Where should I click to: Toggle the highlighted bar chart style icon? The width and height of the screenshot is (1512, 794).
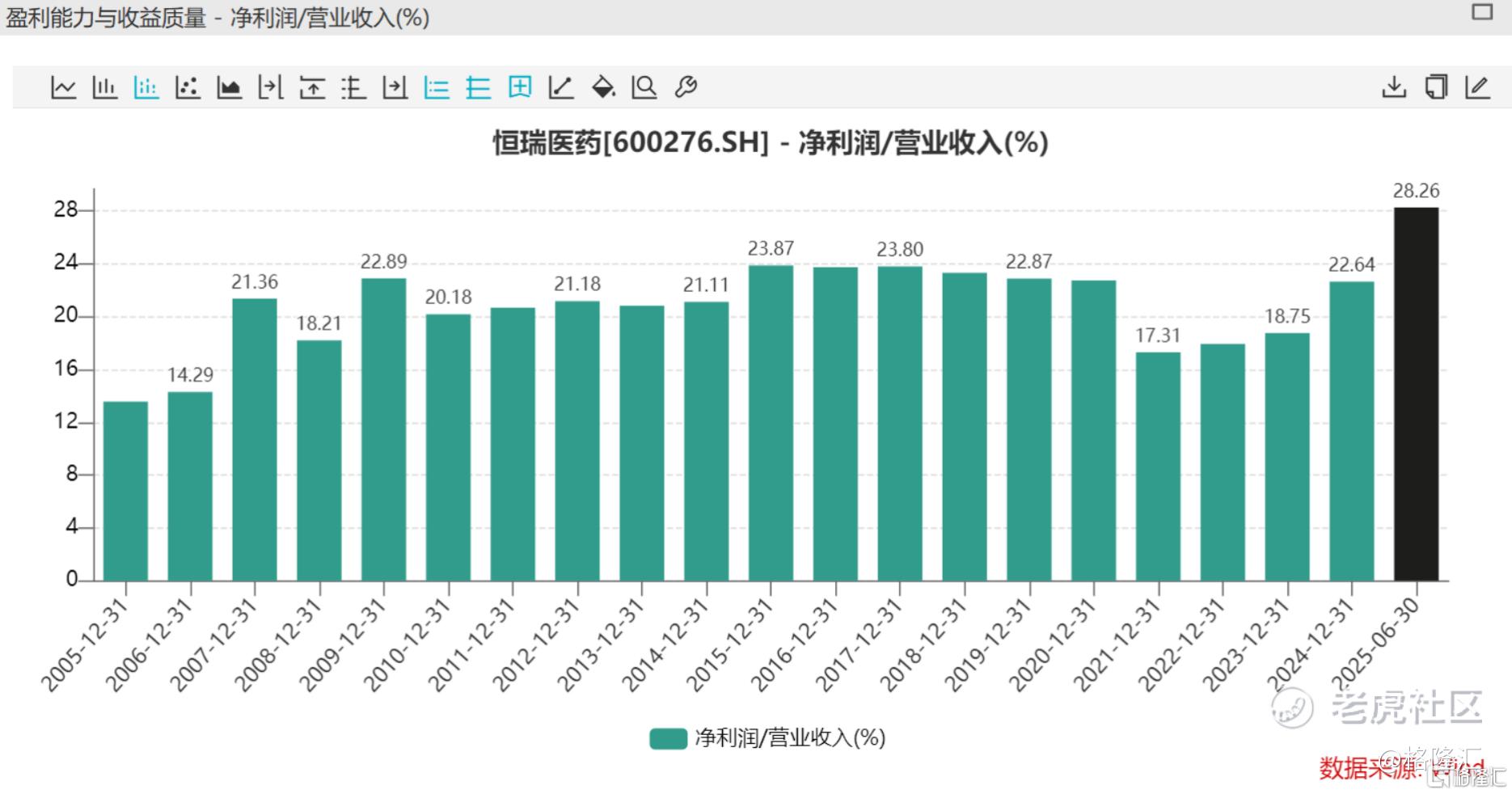146,87
